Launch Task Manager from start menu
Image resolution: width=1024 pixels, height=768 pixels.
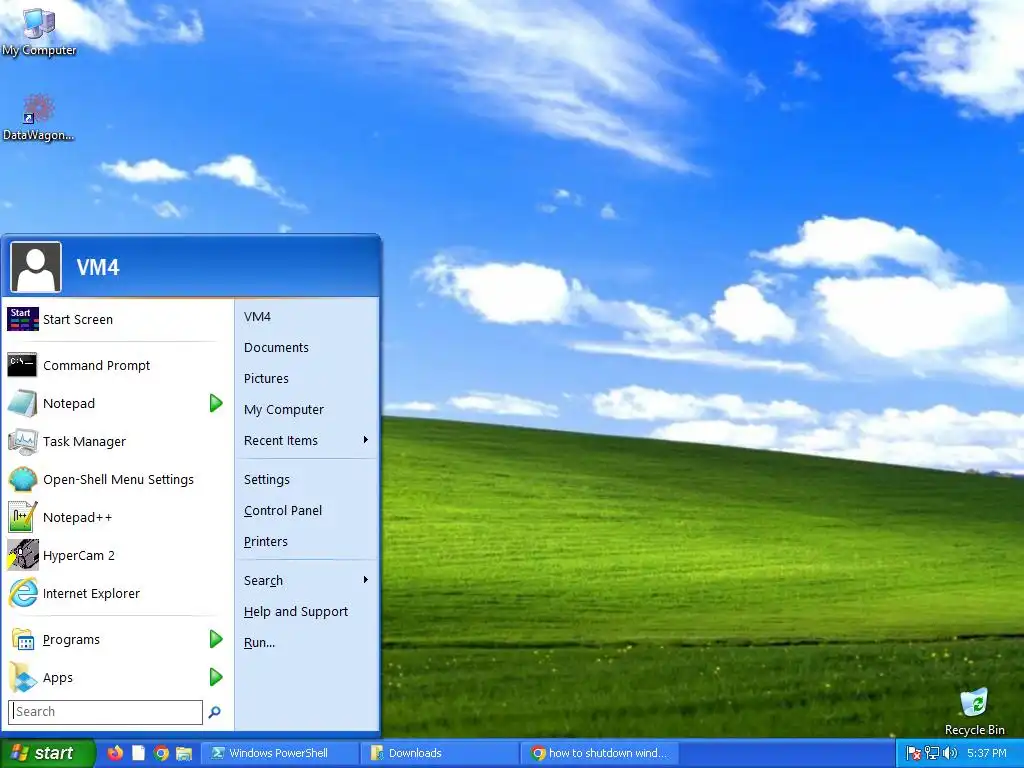coord(118,441)
